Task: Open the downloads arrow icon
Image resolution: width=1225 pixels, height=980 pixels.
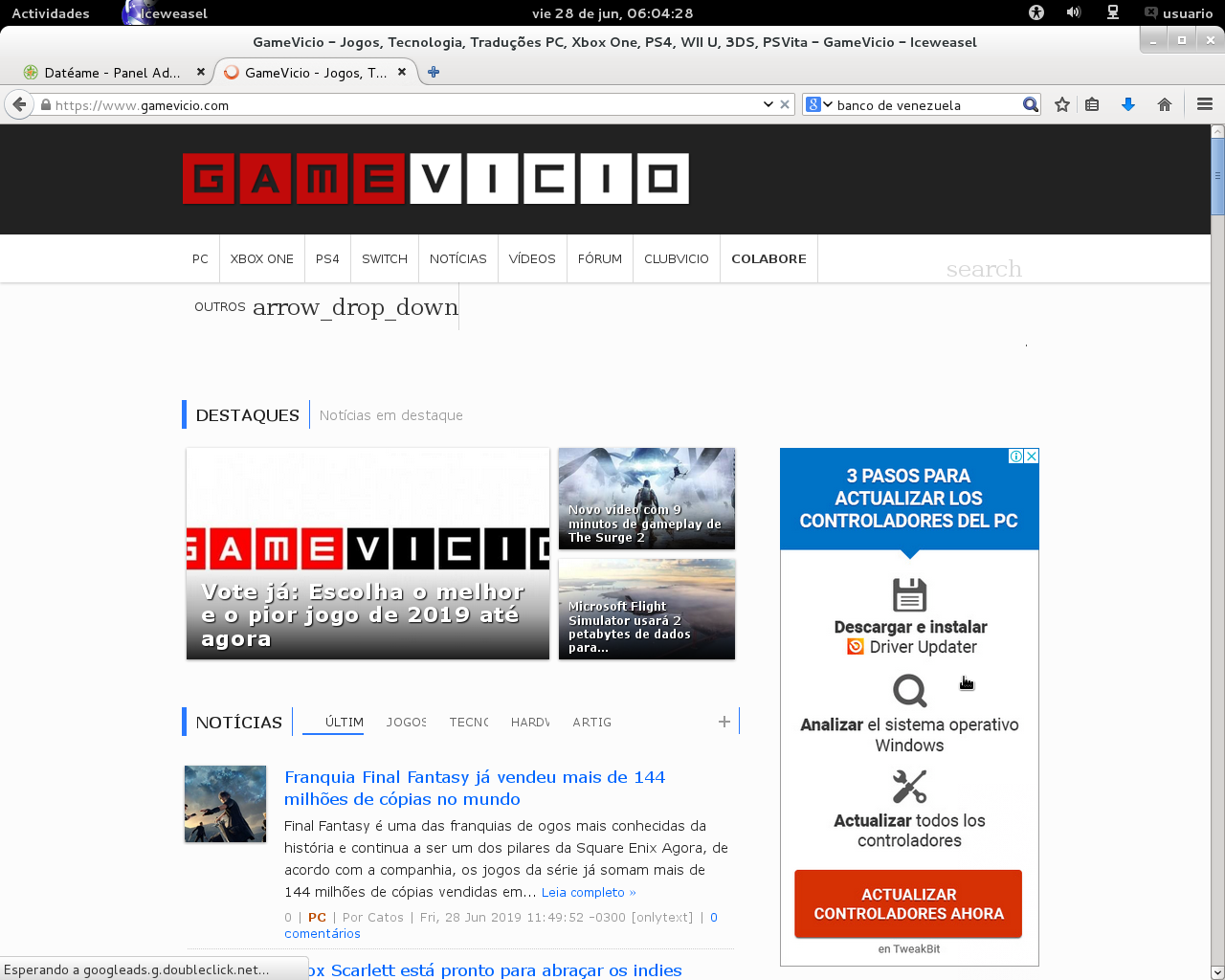Action: coord(1128,104)
